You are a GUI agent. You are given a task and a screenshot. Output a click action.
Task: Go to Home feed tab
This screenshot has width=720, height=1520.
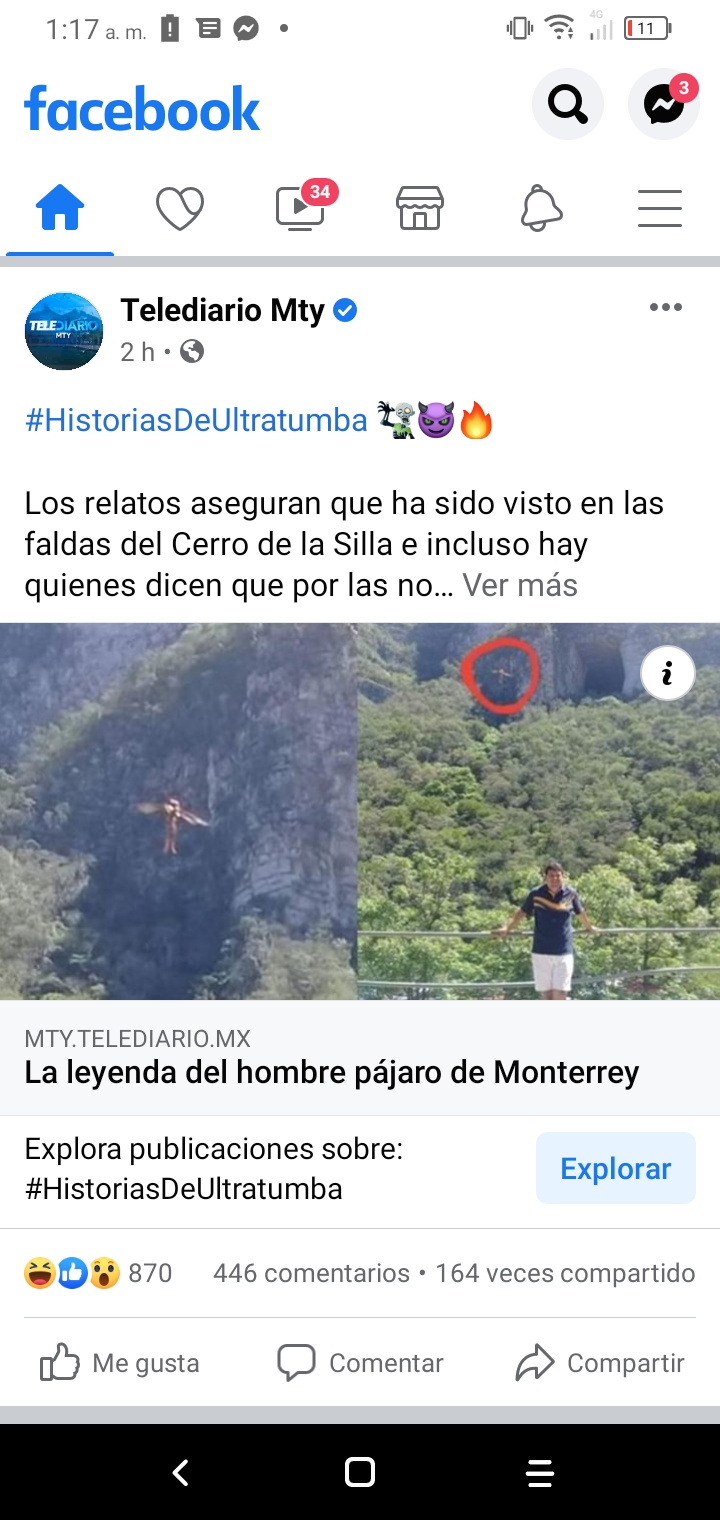tap(60, 209)
